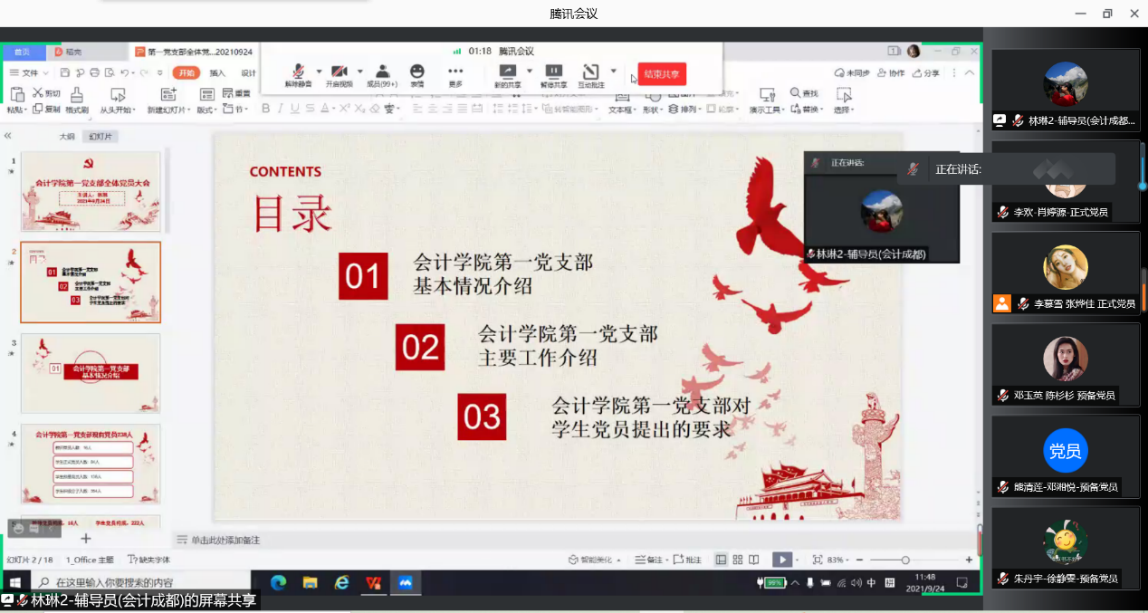Open interactive annotation tool

click(x=591, y=75)
